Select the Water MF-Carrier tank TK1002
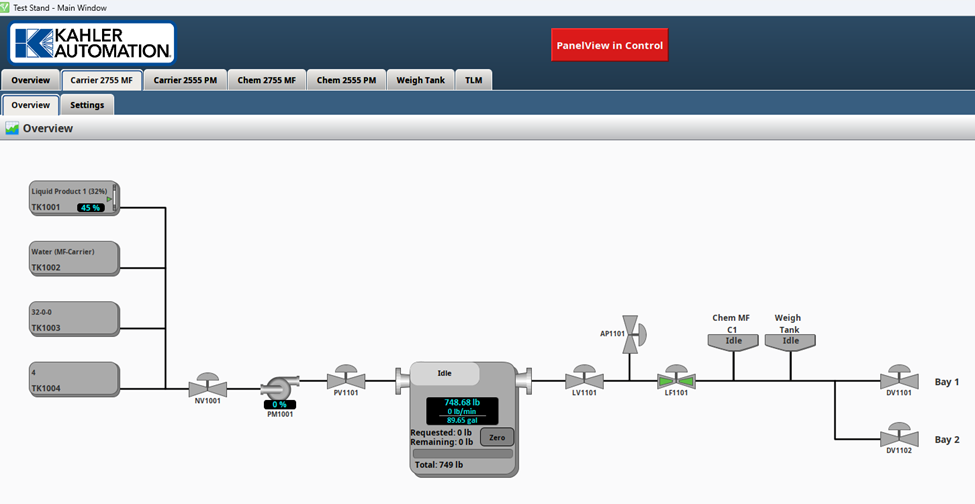Screen dimensions: 975x504 click(x=74, y=258)
